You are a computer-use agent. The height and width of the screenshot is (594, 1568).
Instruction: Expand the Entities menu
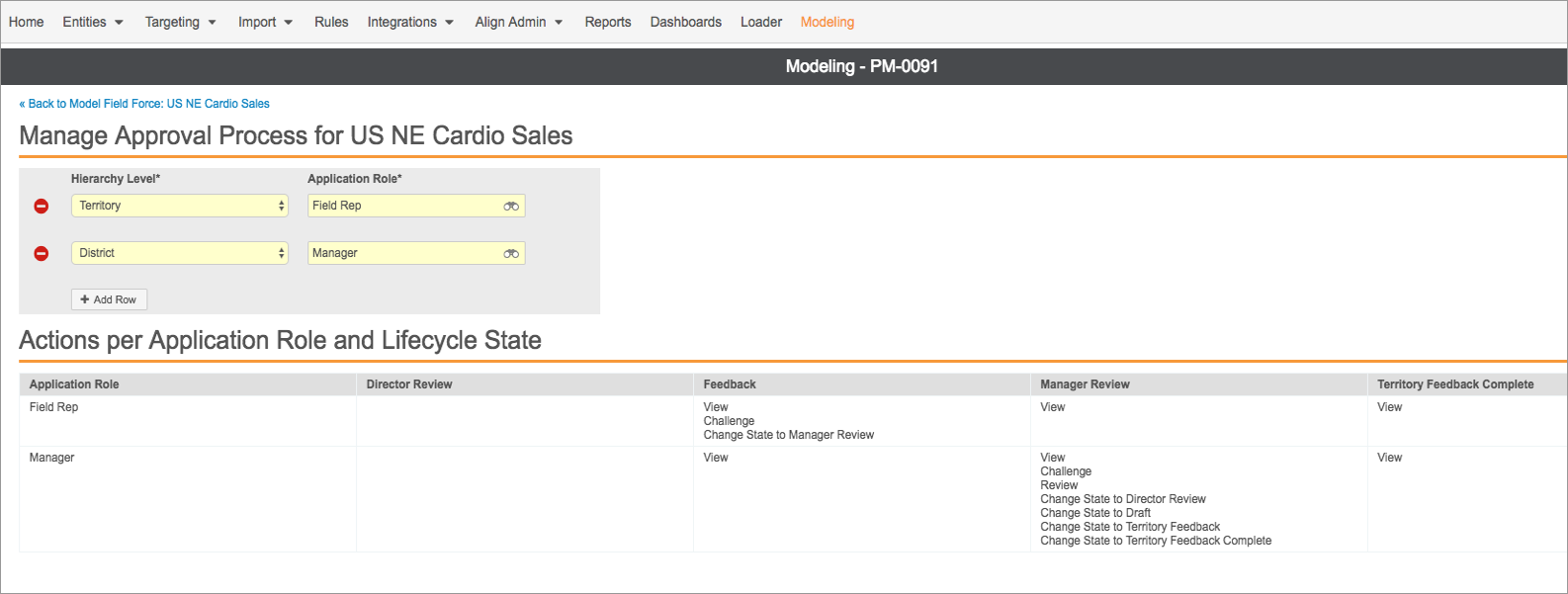[x=92, y=22]
